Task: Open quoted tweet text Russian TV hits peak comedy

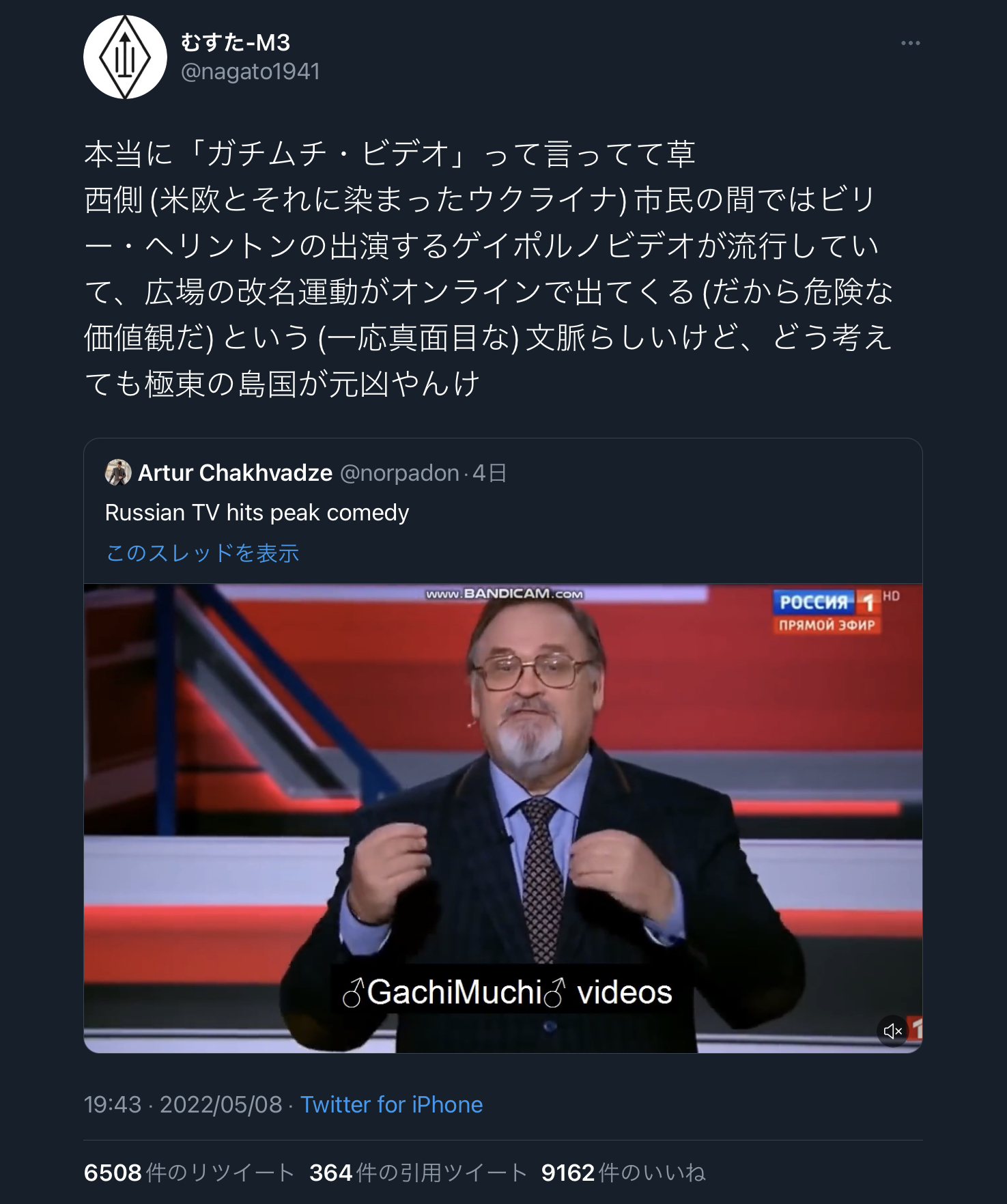Action: (257, 513)
